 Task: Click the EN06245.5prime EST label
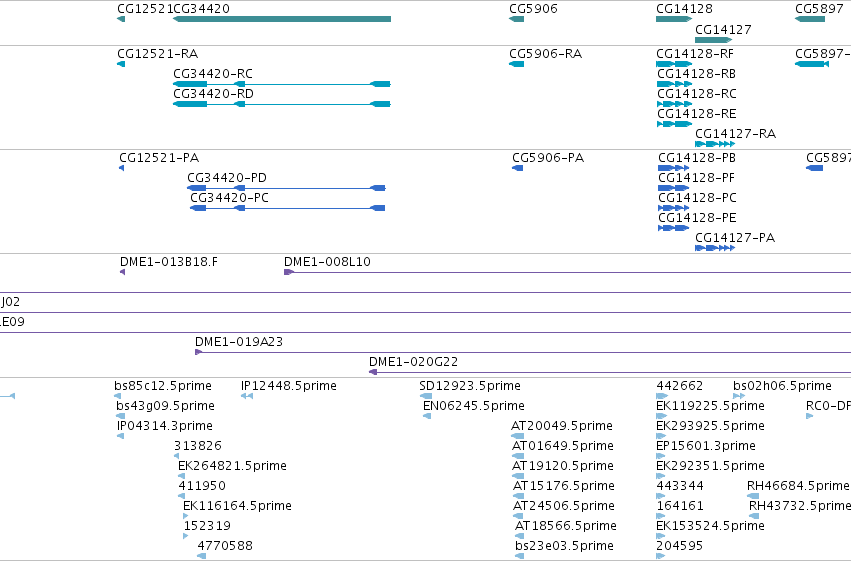coord(473,406)
